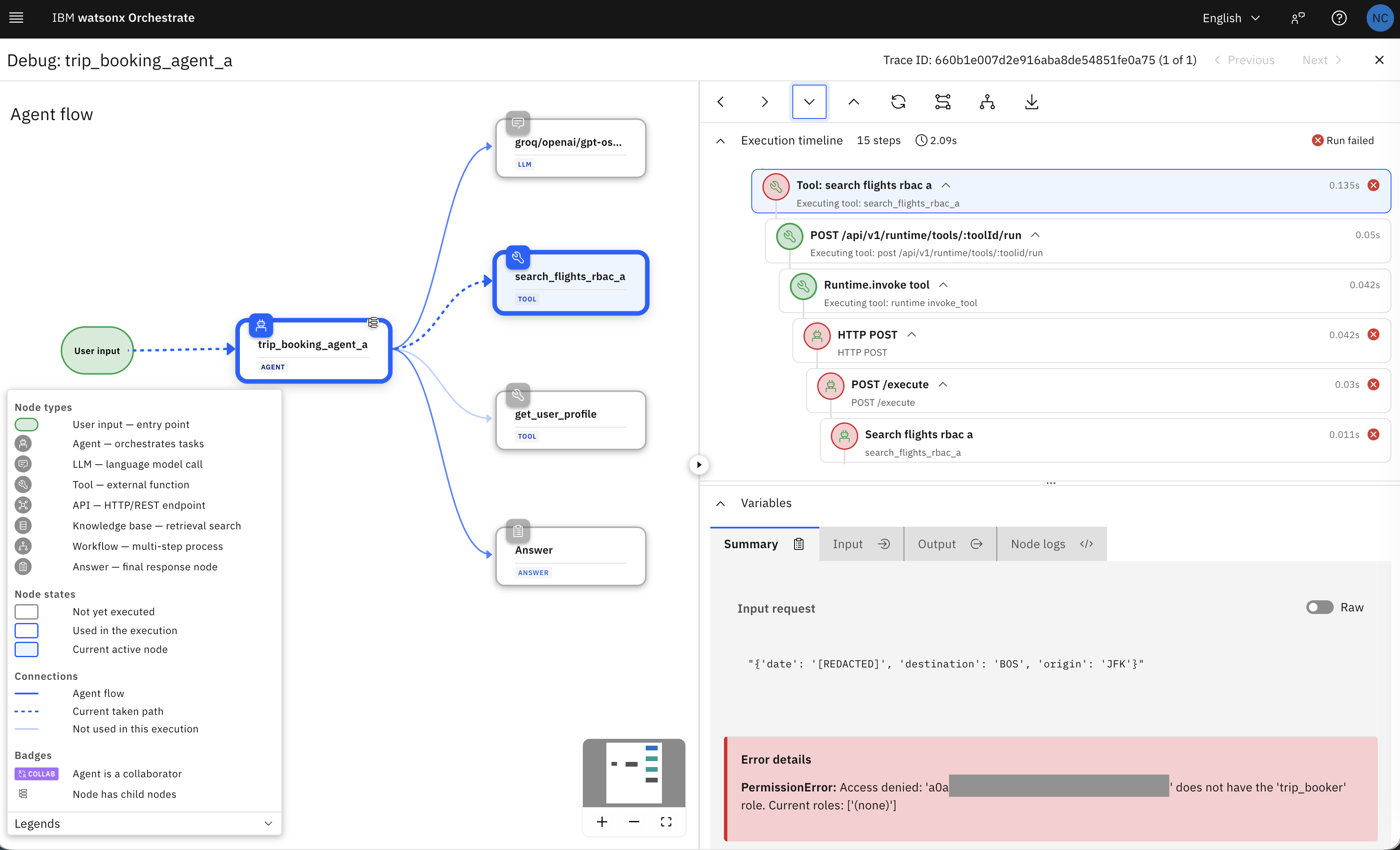Close the debug panel with X
Viewport: 1400px width, 850px height.
[1379, 60]
